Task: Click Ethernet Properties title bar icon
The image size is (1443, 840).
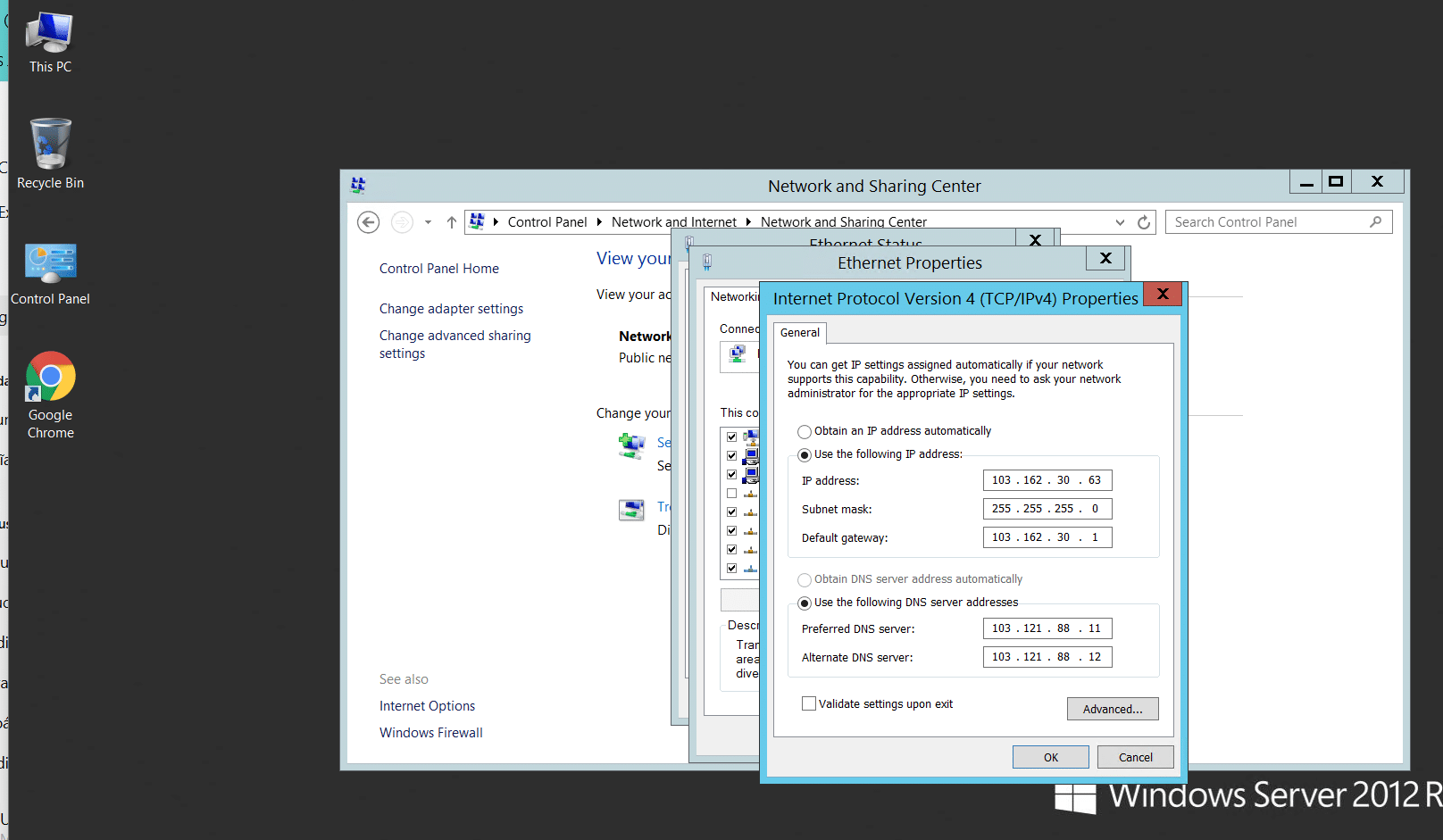Action: pyautogui.click(x=707, y=262)
